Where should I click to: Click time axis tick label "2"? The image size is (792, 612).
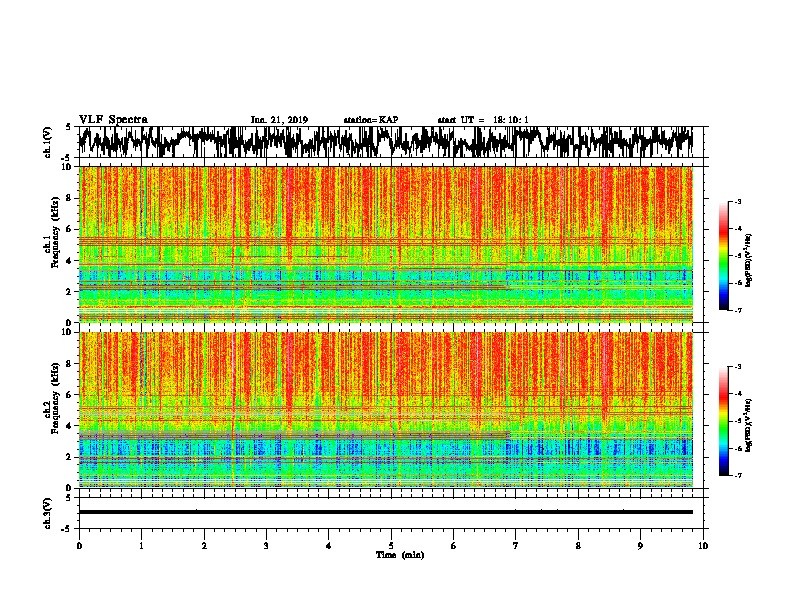(204, 546)
